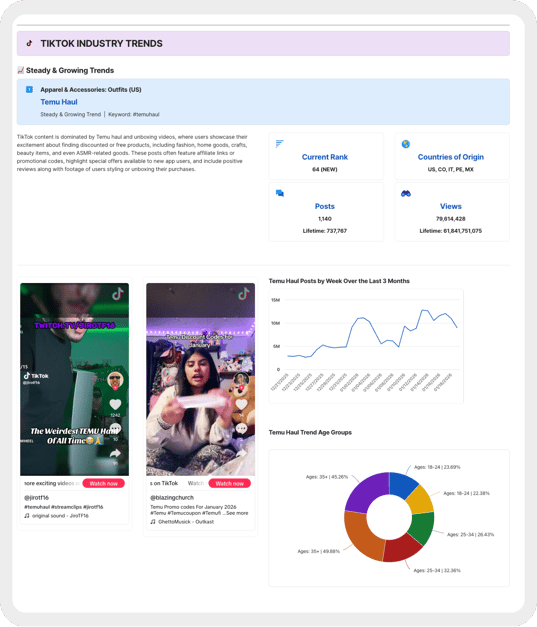This screenshot has width=537, height=627.
Task: Click the 64 (NEW) rank value
Action: click(325, 169)
